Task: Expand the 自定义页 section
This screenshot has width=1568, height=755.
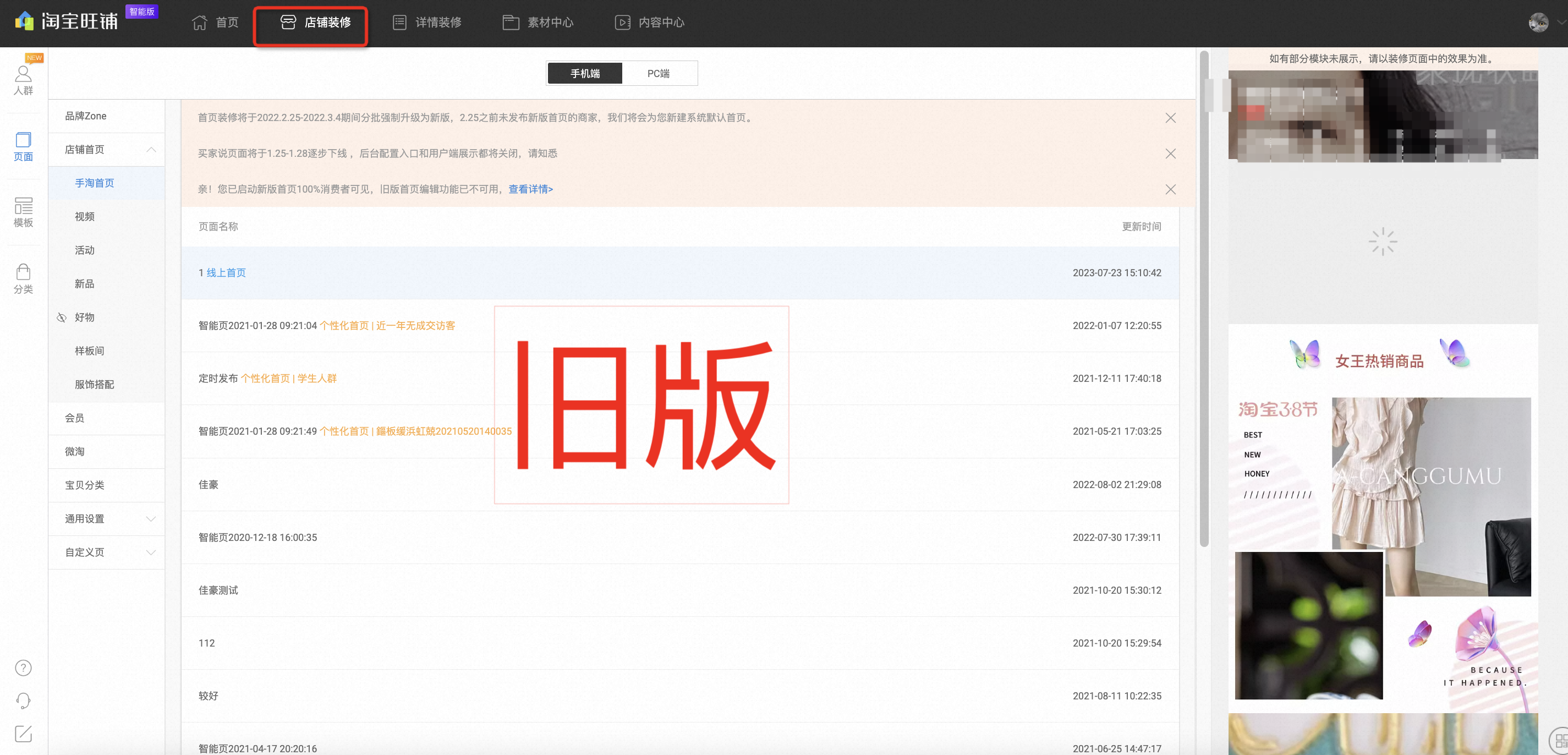Action: coord(151,552)
